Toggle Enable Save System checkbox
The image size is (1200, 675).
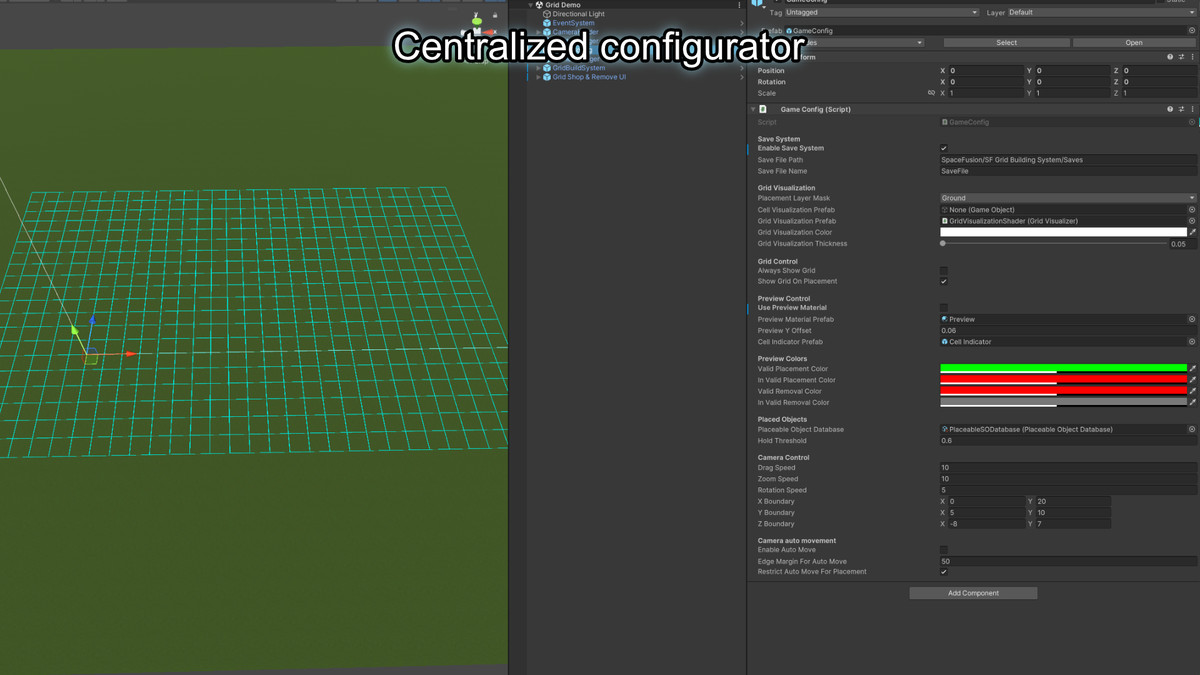pyautogui.click(x=944, y=148)
